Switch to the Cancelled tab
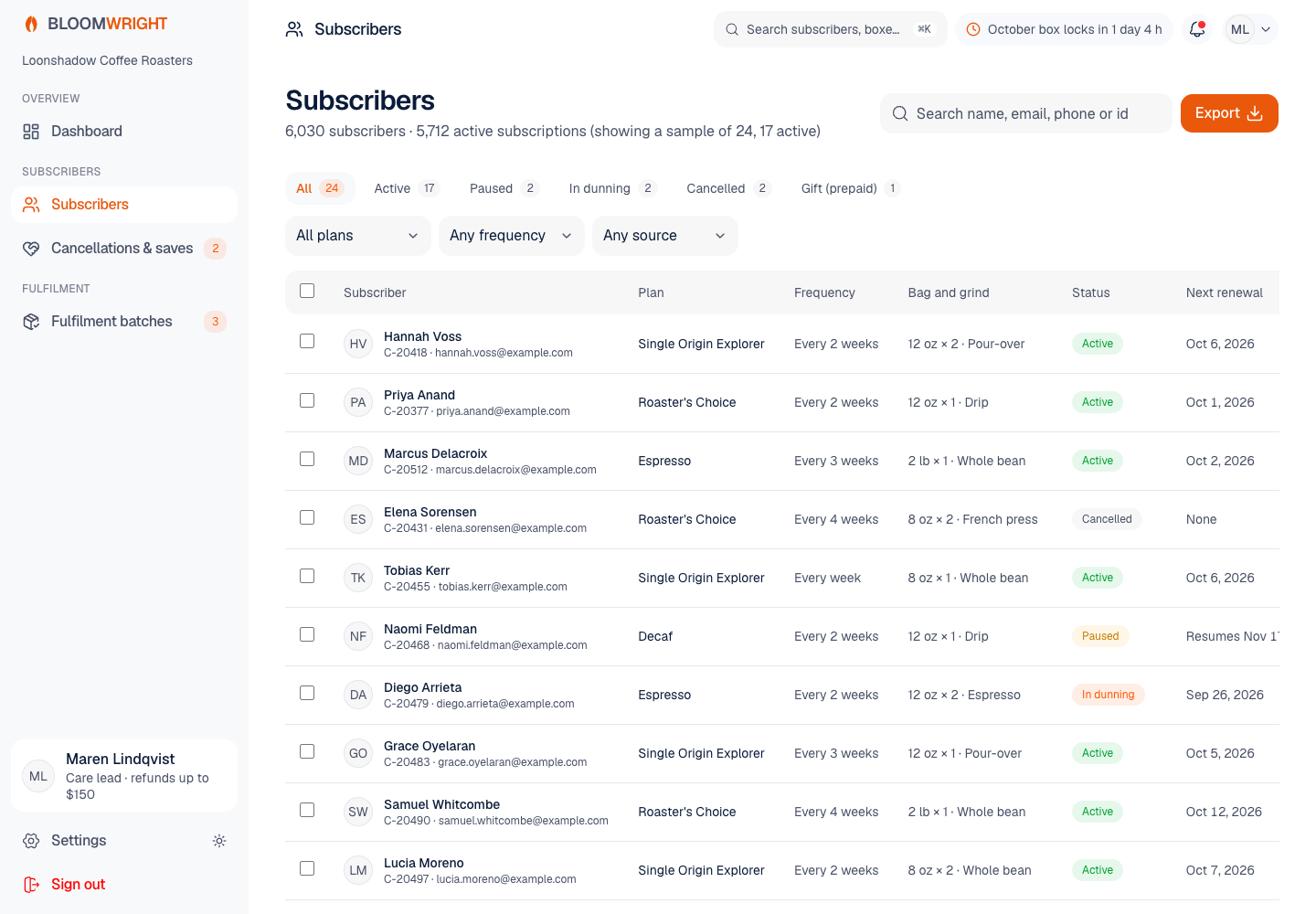This screenshot has width=1316, height=914. coord(728,188)
